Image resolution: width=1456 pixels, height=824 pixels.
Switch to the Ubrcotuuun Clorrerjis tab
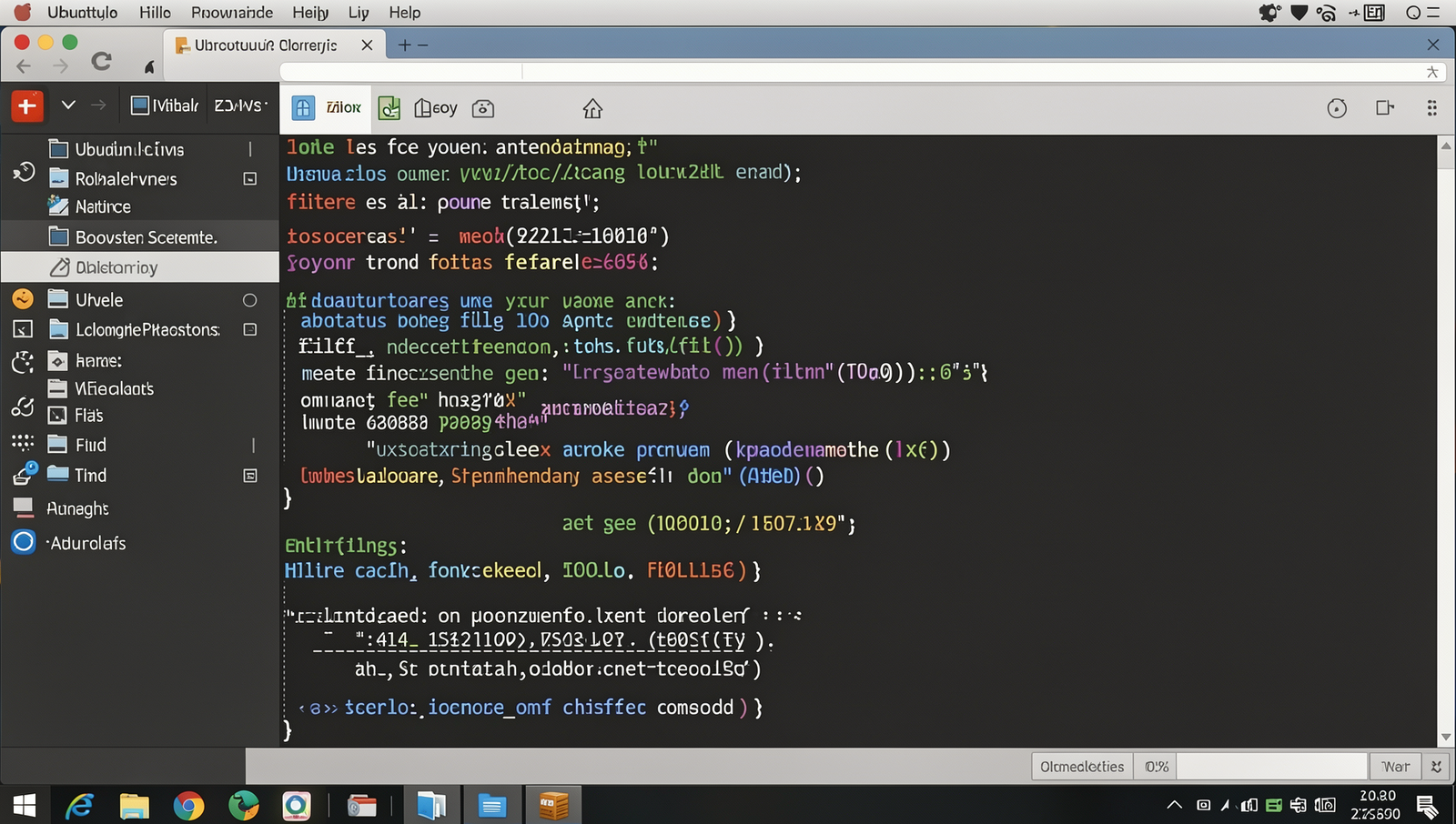(x=273, y=45)
